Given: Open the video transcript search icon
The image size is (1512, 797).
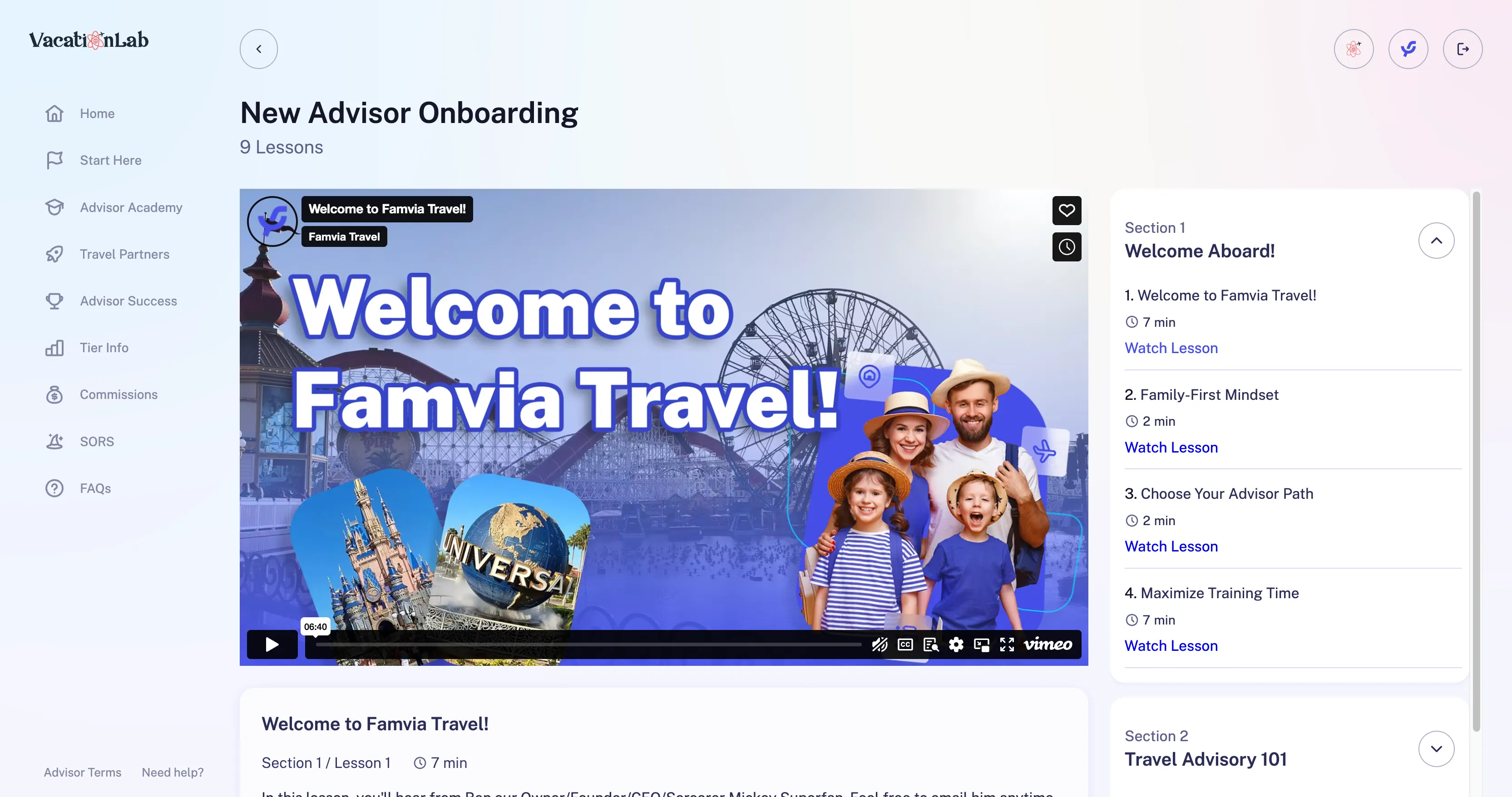Looking at the screenshot, I should coord(931,644).
